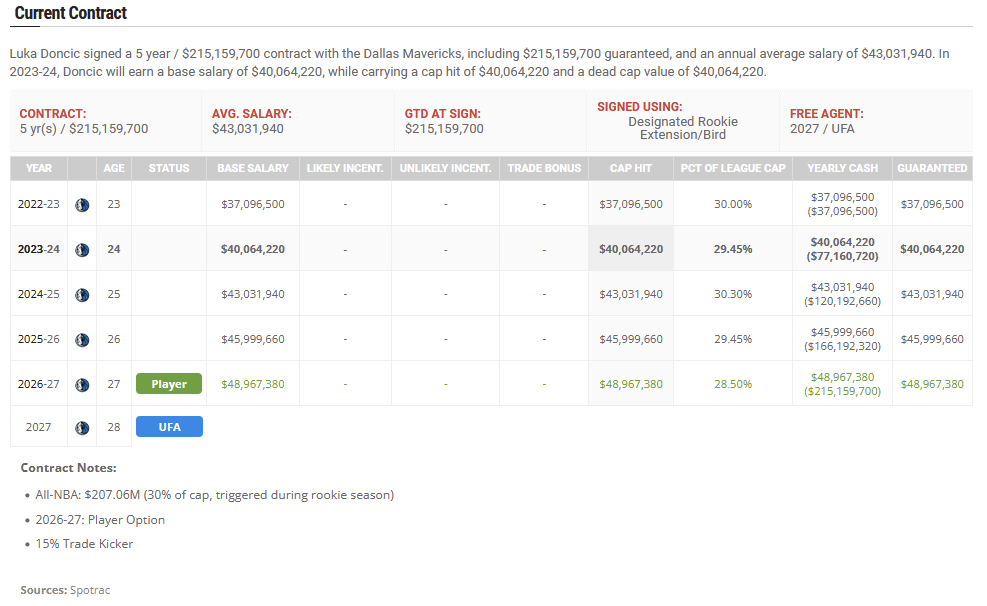Click the All-NBA: $207.06M note
The image size is (987, 606).
pos(215,495)
